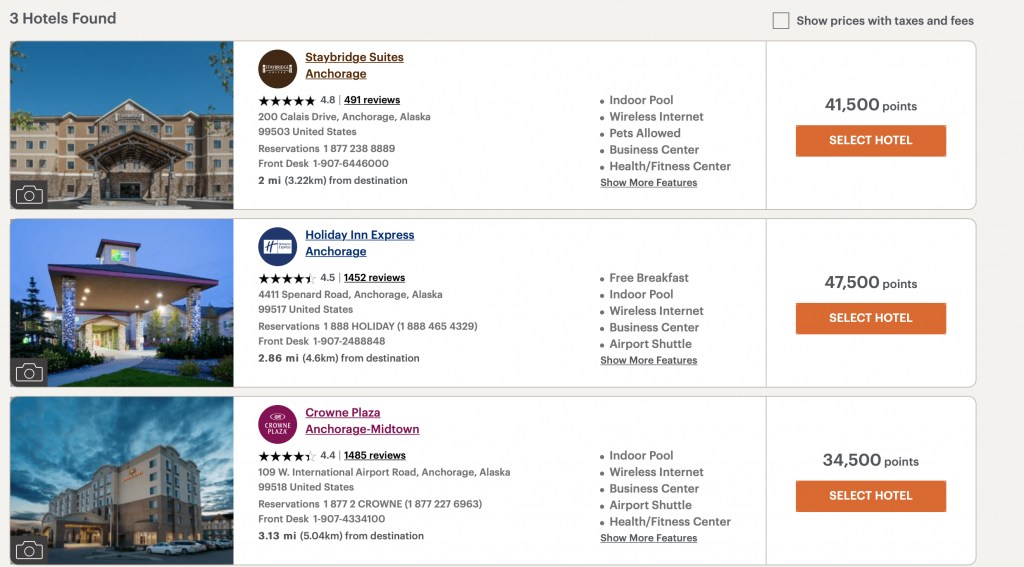Click the Holiday Inn Express brand logo

pyautogui.click(x=278, y=246)
